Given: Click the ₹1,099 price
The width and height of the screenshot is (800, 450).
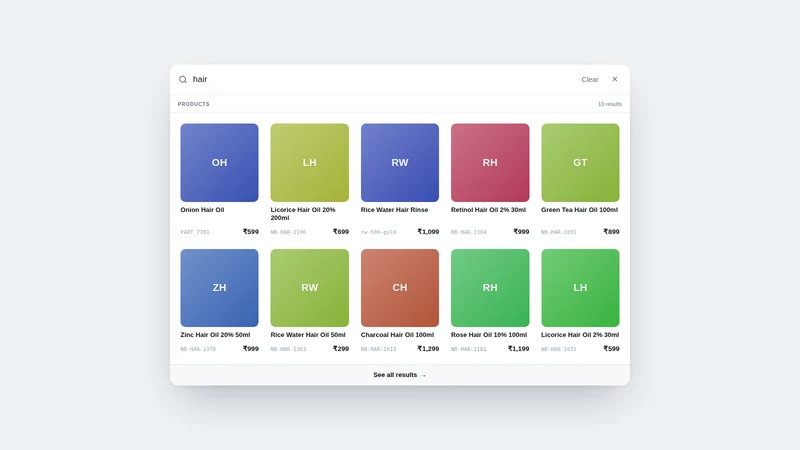Looking at the screenshot, I should (x=428, y=232).
